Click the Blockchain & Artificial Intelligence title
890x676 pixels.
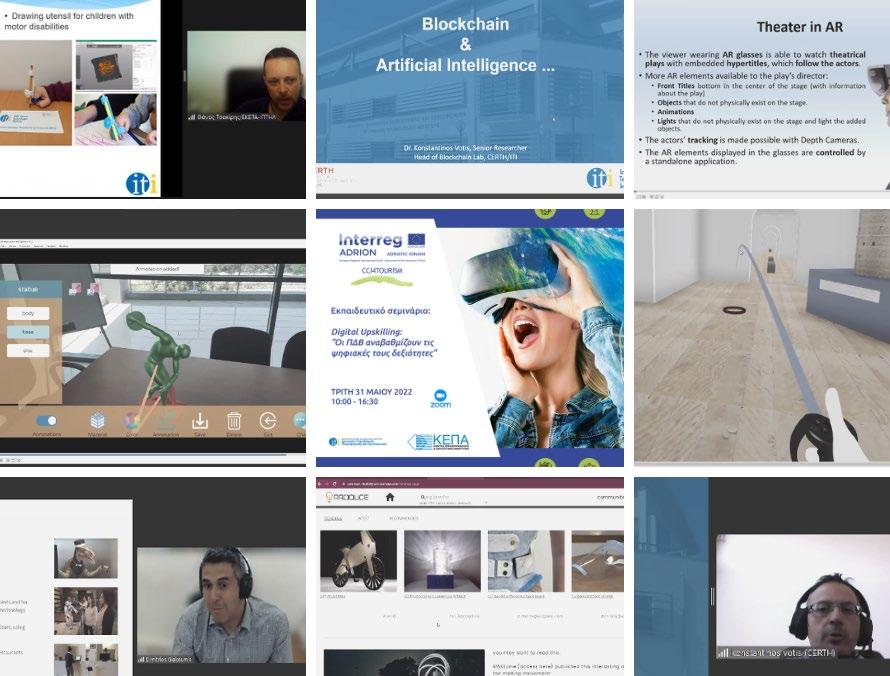[465, 44]
